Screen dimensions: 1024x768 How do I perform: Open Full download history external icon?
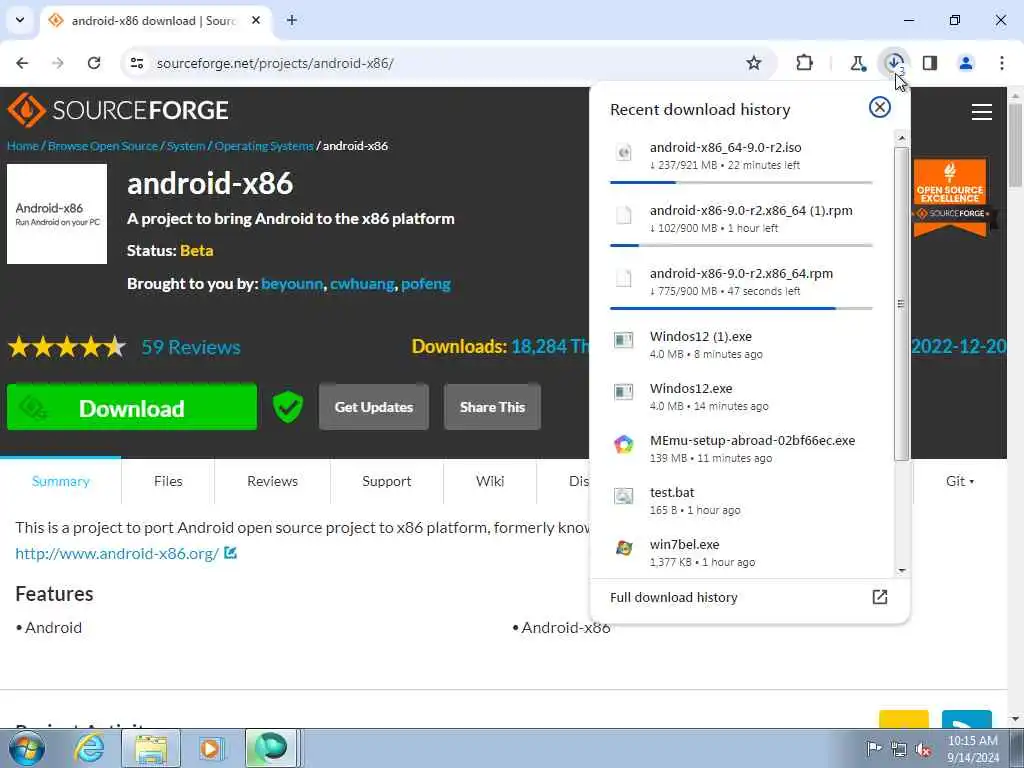pos(880,597)
